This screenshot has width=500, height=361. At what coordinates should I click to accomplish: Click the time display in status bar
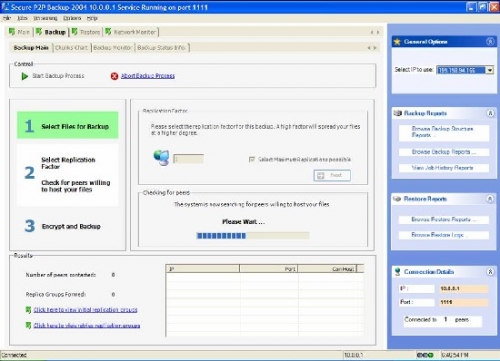coord(455,355)
